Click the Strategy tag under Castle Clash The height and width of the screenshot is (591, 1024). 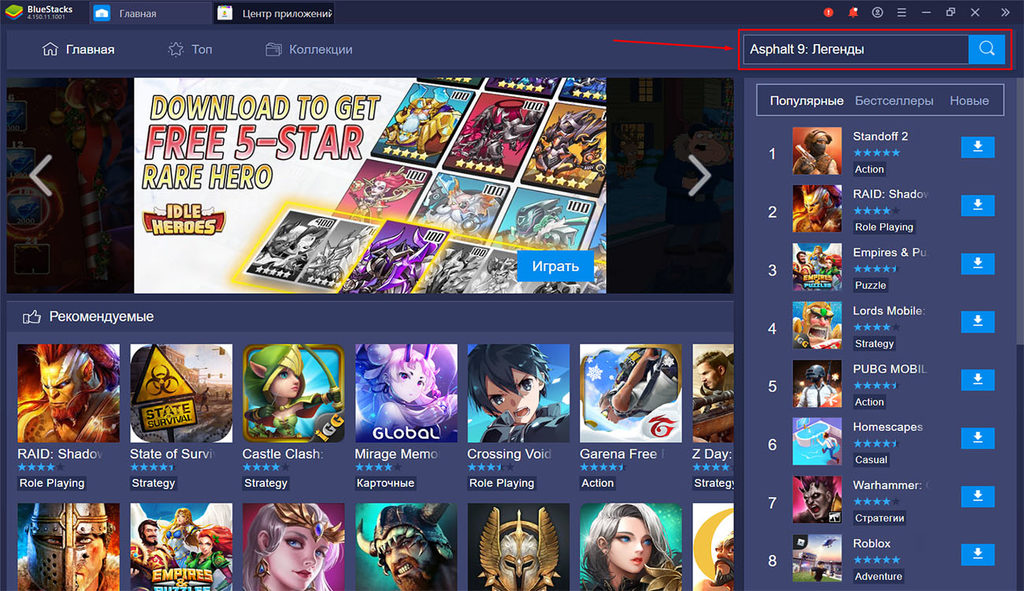(x=266, y=483)
